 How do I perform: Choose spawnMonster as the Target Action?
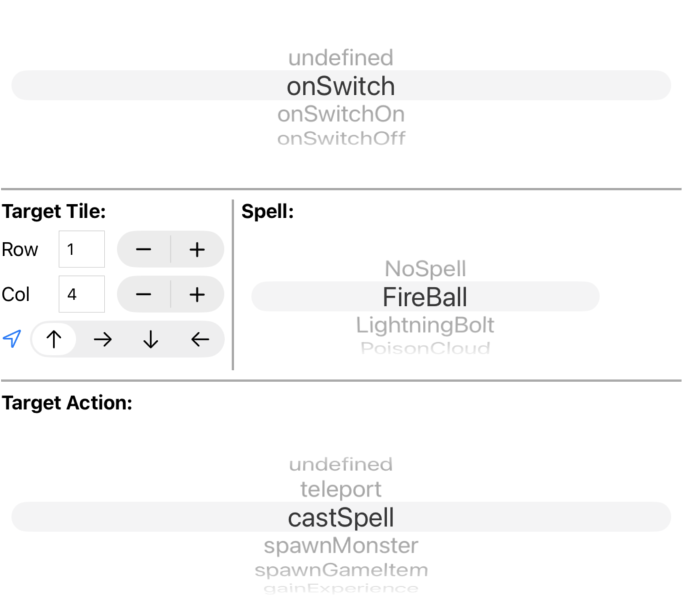point(341,546)
